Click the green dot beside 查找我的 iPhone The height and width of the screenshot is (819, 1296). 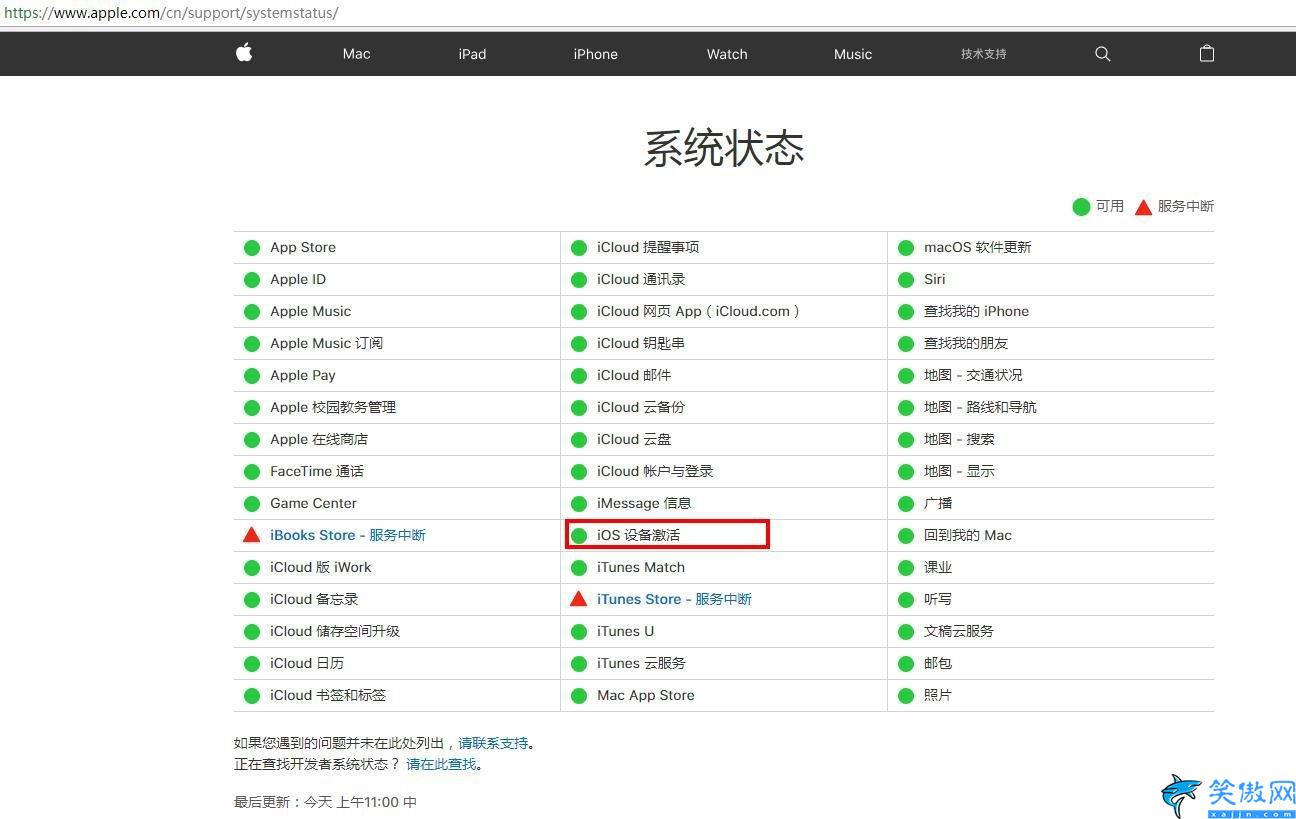[x=906, y=311]
